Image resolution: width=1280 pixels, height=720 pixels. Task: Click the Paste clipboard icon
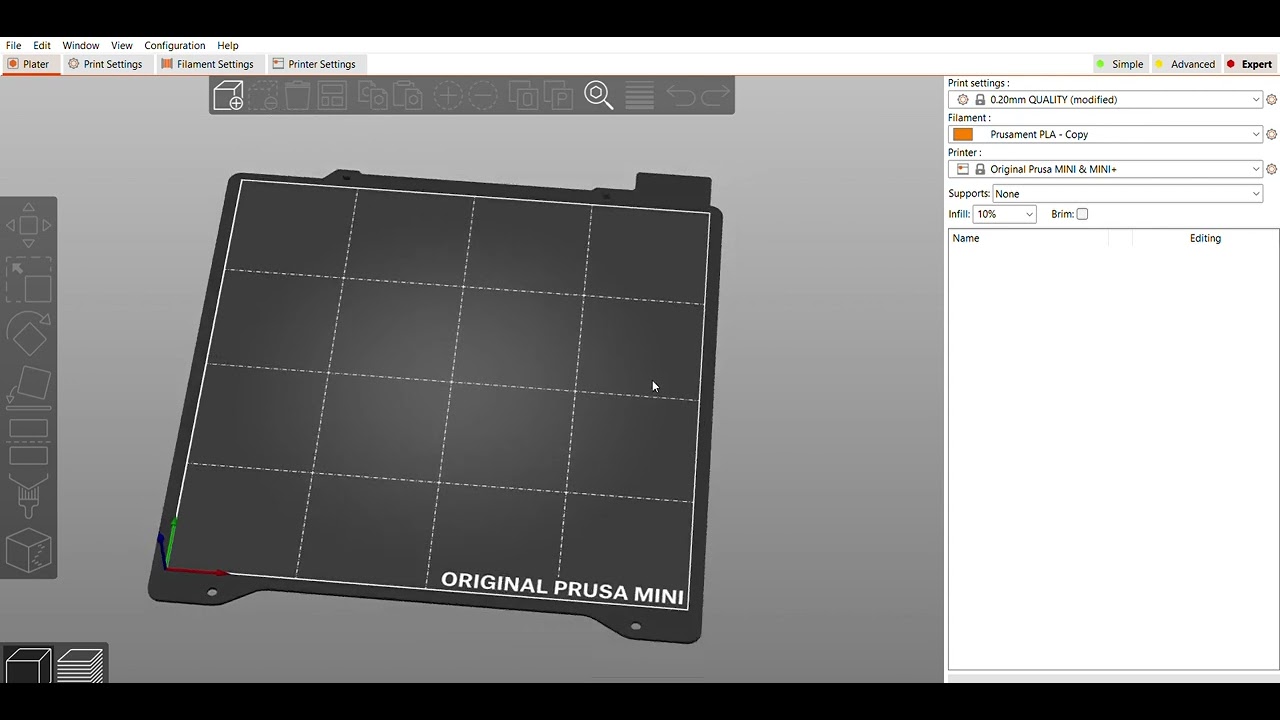[x=407, y=95]
